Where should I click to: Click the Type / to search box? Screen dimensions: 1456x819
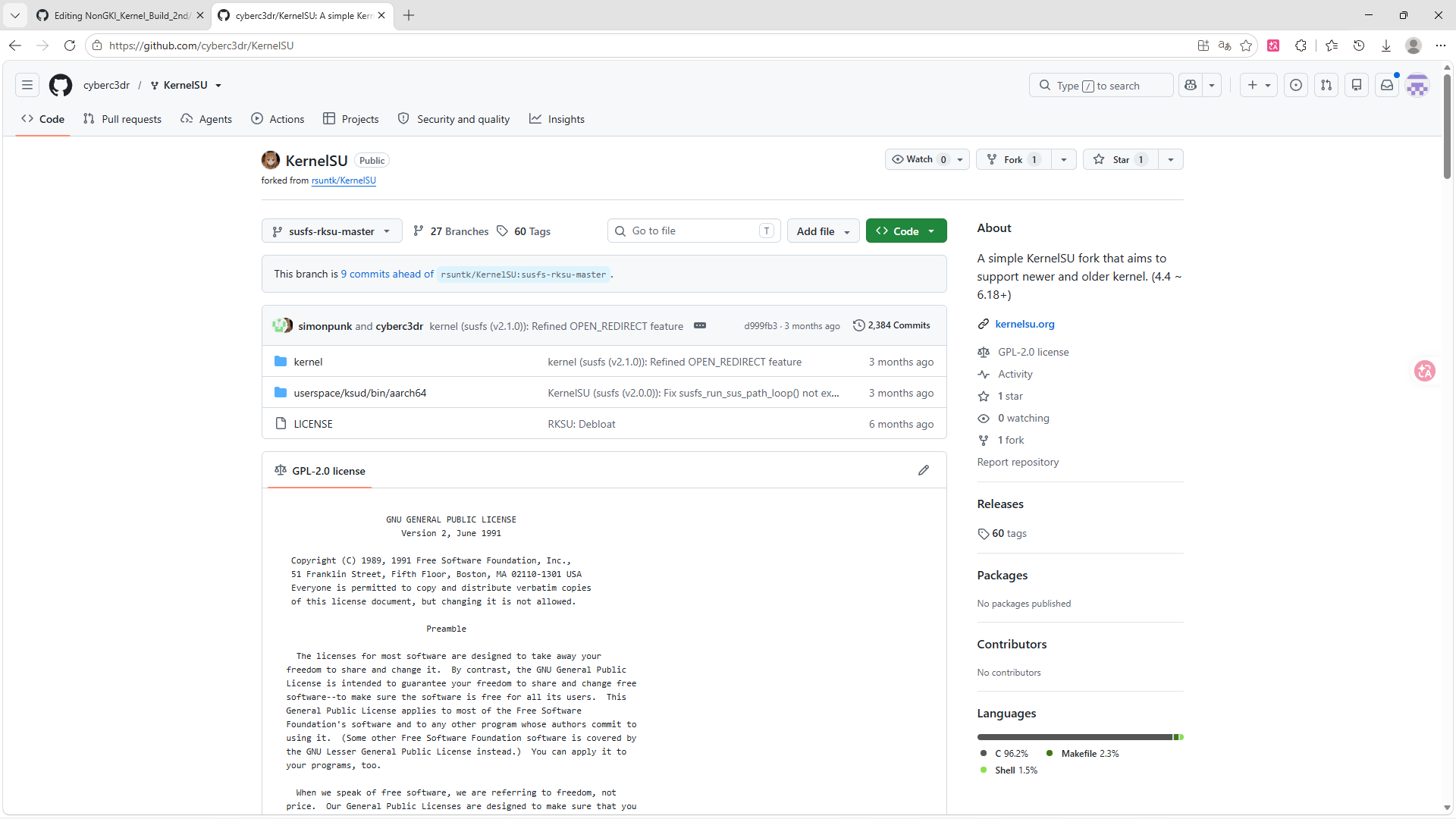click(x=1101, y=85)
